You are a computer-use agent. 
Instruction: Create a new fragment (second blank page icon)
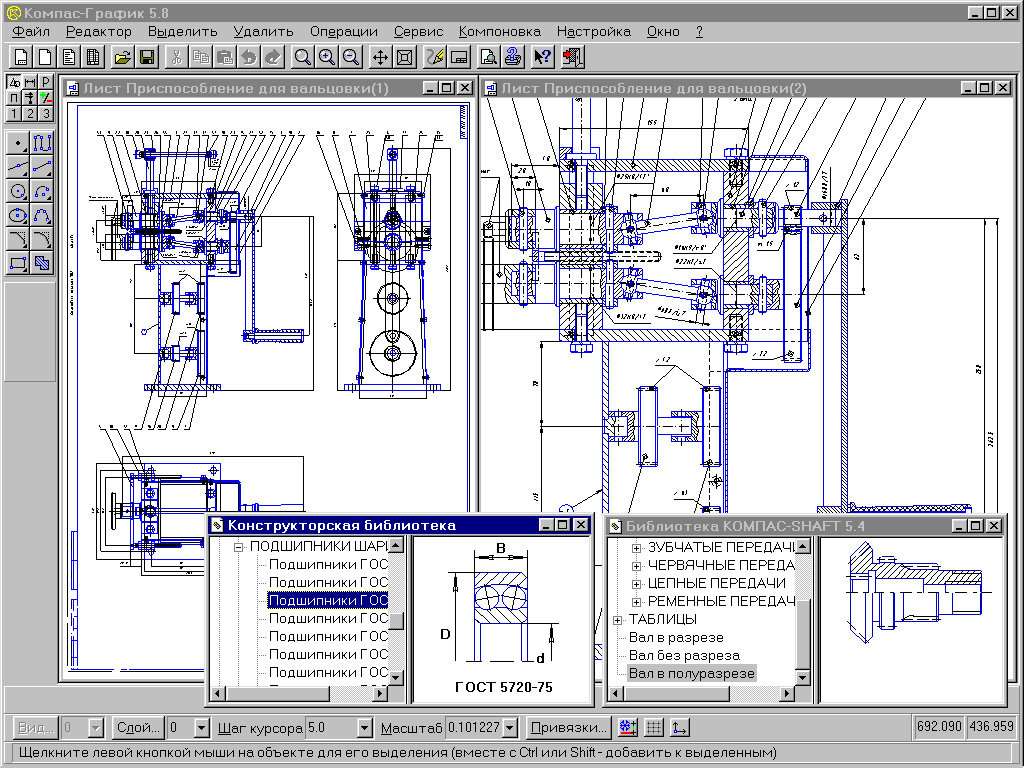(45, 57)
